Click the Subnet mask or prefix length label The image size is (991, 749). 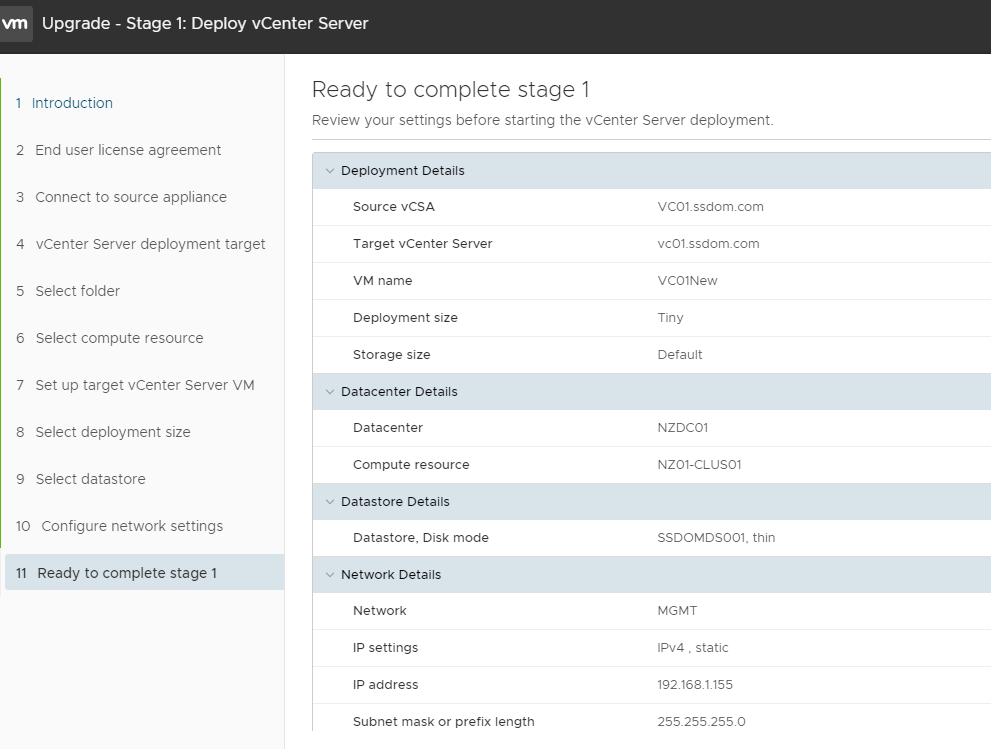tap(444, 722)
